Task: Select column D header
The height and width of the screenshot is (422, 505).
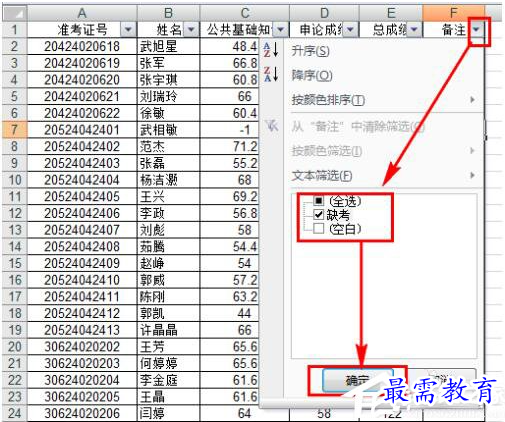Action: (x=324, y=13)
